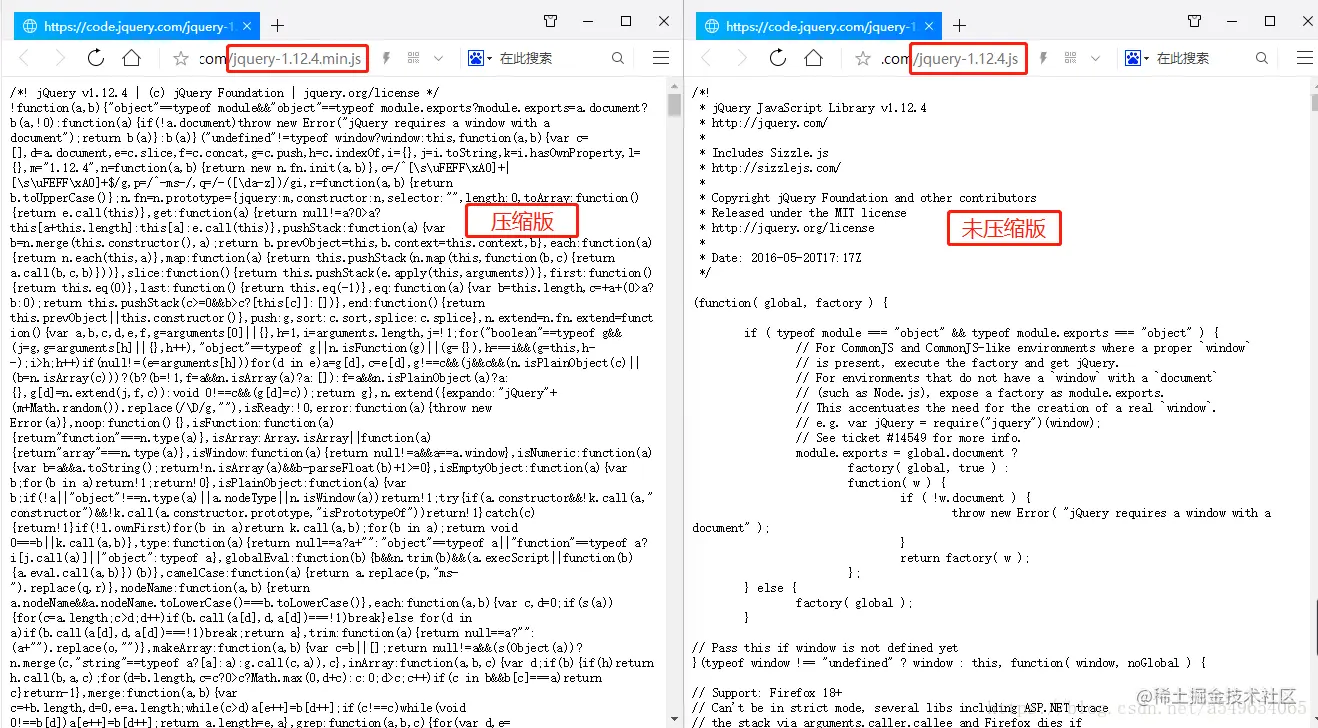1318x728 pixels.
Task: Click magnifier search icon in right browser
Action: click(1260, 59)
